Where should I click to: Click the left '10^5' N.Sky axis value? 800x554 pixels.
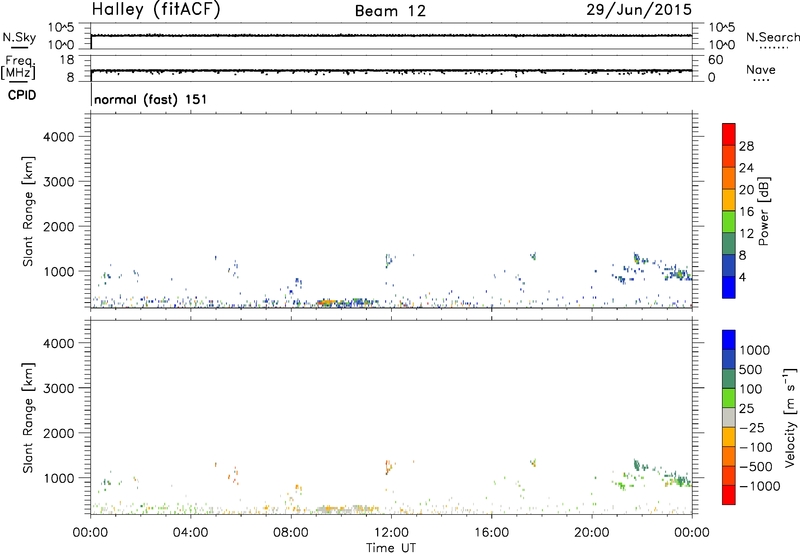point(61,28)
